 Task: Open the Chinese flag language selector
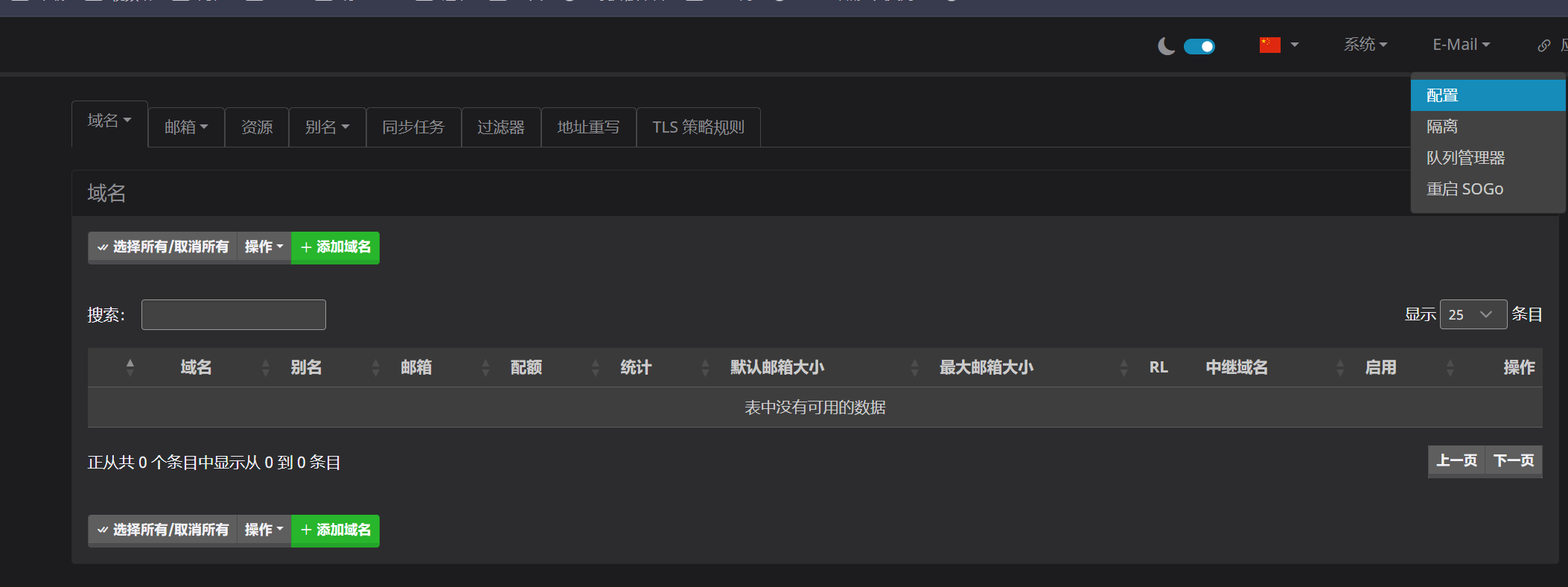tap(1278, 45)
